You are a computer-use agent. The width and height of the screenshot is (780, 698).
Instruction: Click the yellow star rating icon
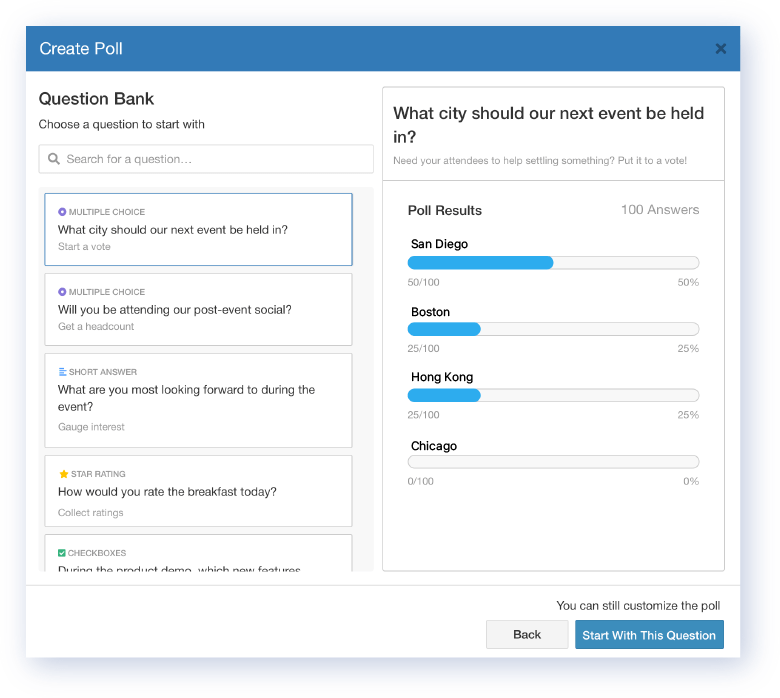(x=63, y=474)
